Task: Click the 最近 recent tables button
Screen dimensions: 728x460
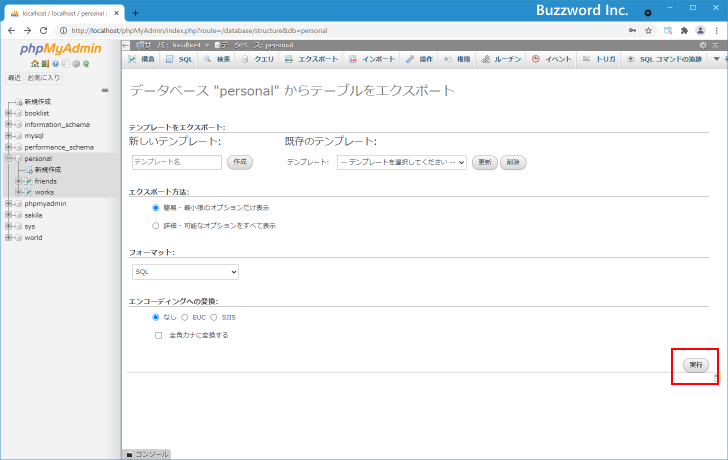Action: pyautogui.click(x=14, y=78)
